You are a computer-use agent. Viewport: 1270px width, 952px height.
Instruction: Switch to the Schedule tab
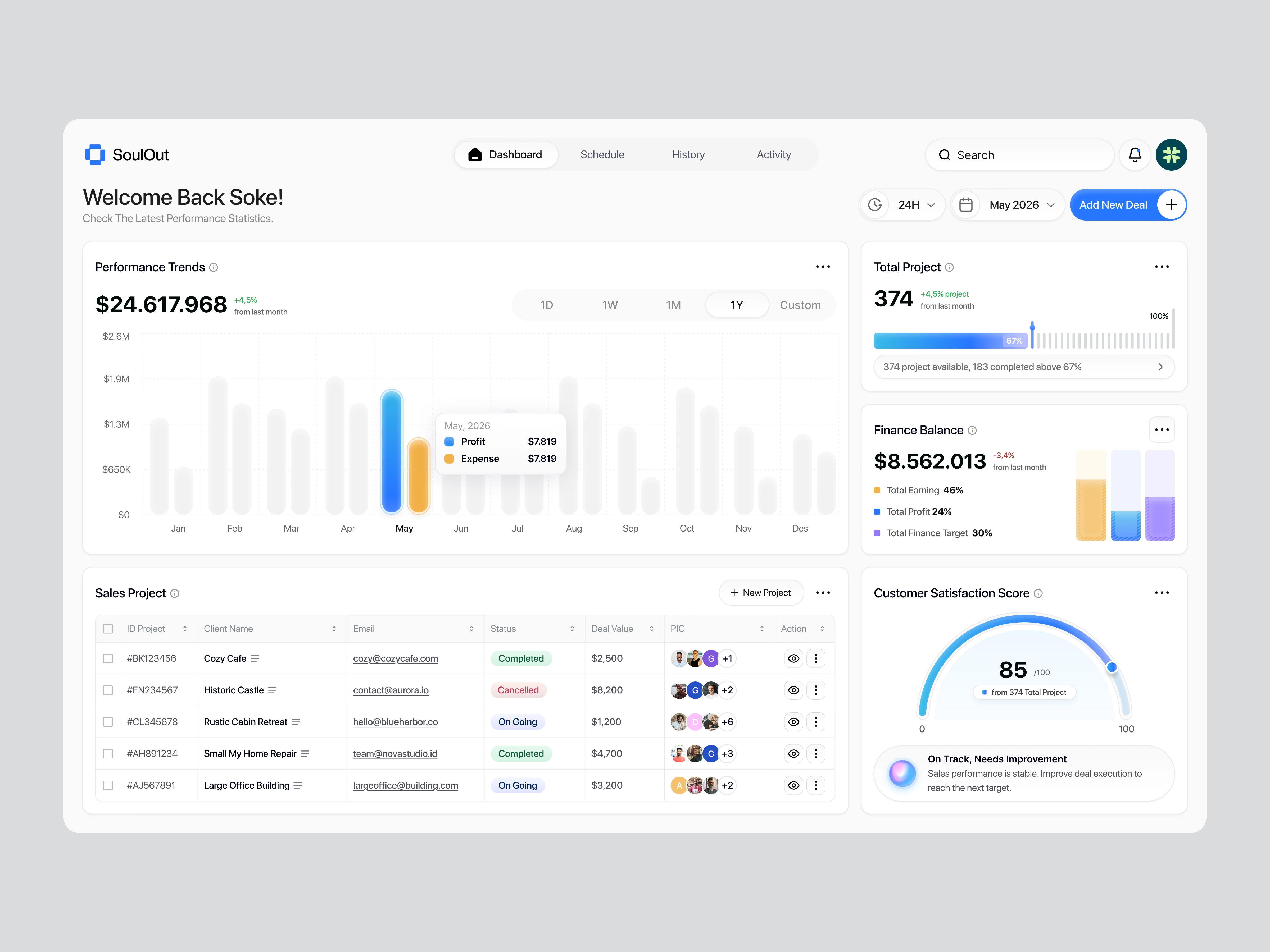pyautogui.click(x=602, y=155)
